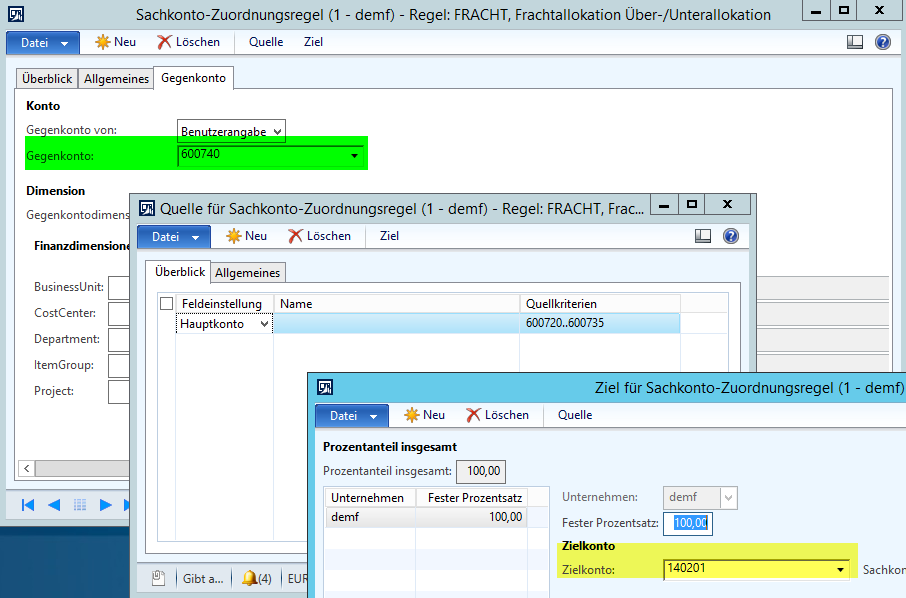Click the Quelle button in the Ziel window toolbar
906x598 pixels.
575,415
